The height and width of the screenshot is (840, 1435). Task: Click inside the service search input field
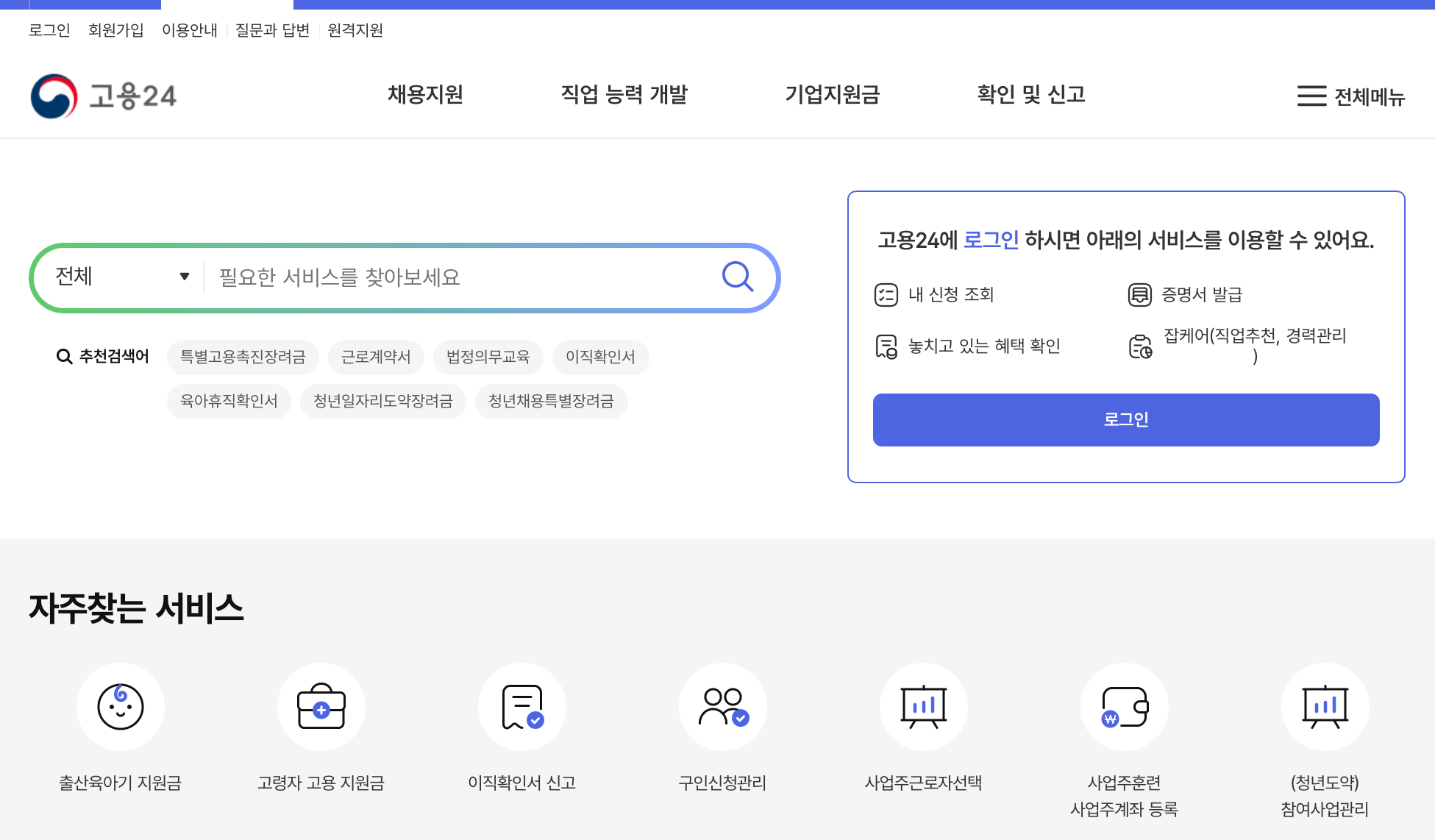coord(441,277)
